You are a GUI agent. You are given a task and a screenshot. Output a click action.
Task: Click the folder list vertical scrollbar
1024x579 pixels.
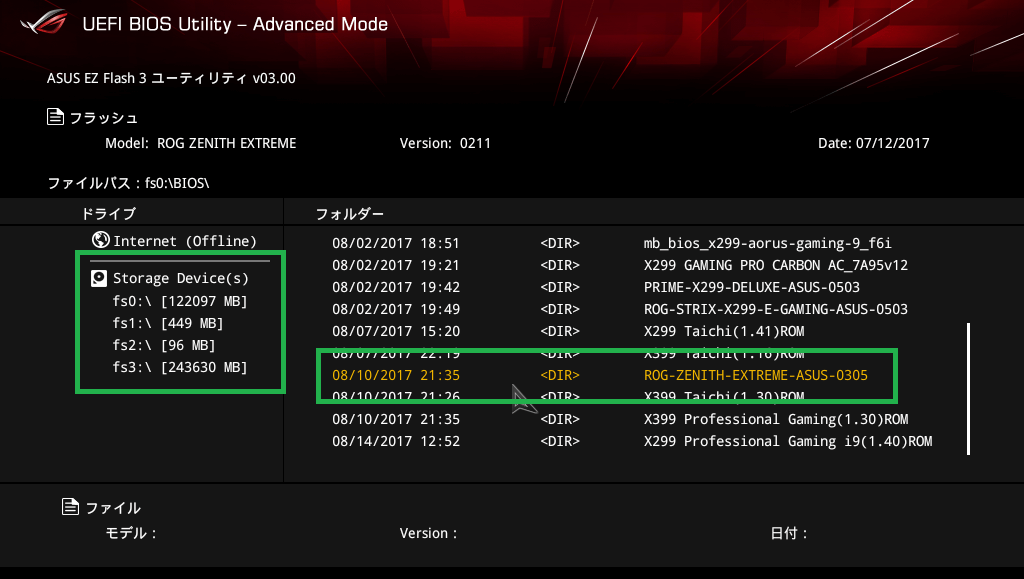(967, 388)
